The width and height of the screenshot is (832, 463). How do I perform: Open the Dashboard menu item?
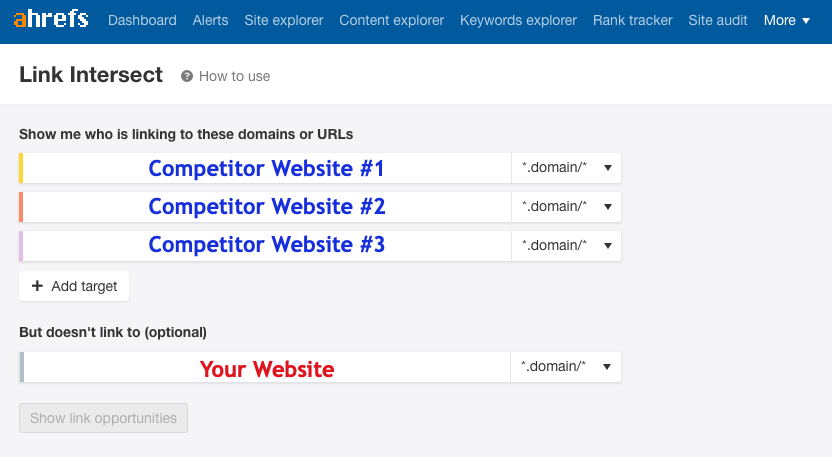click(142, 20)
